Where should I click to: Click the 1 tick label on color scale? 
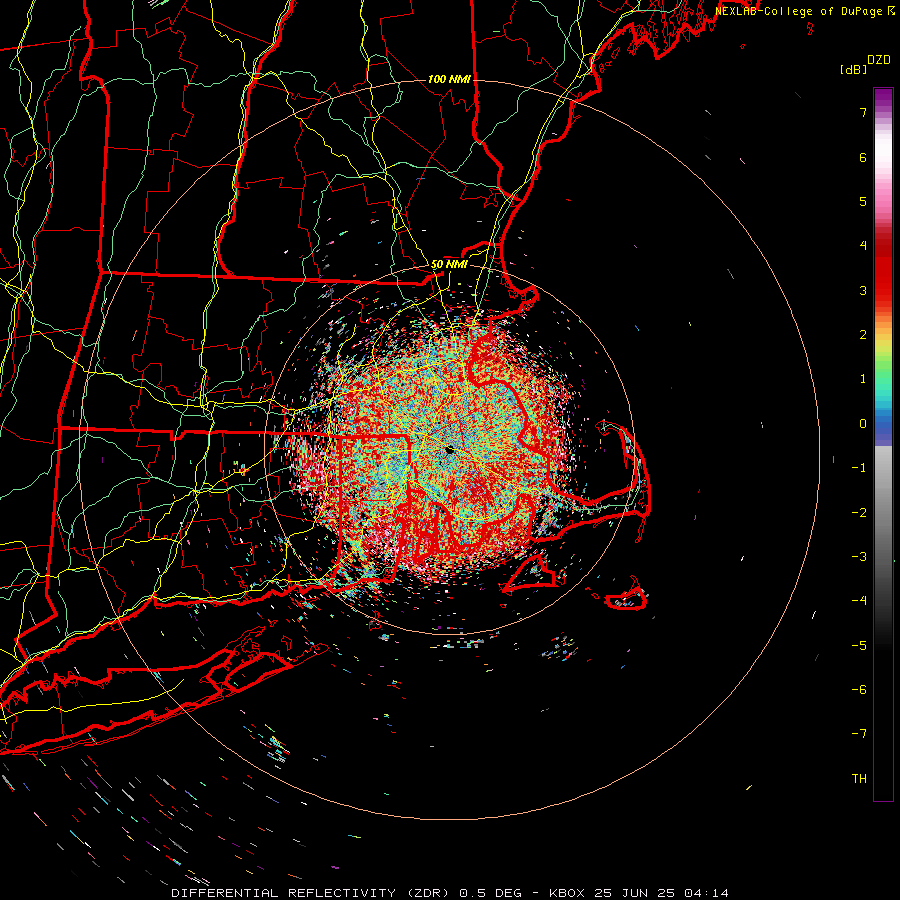[x=863, y=379]
